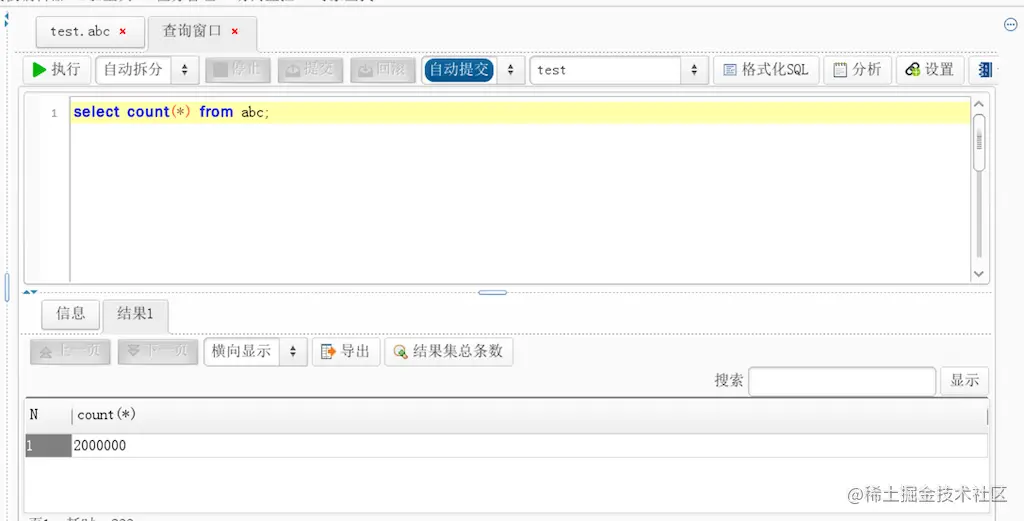The width and height of the screenshot is (1024, 521).
Task: Select the 2000000 result cell
Action: [530, 446]
